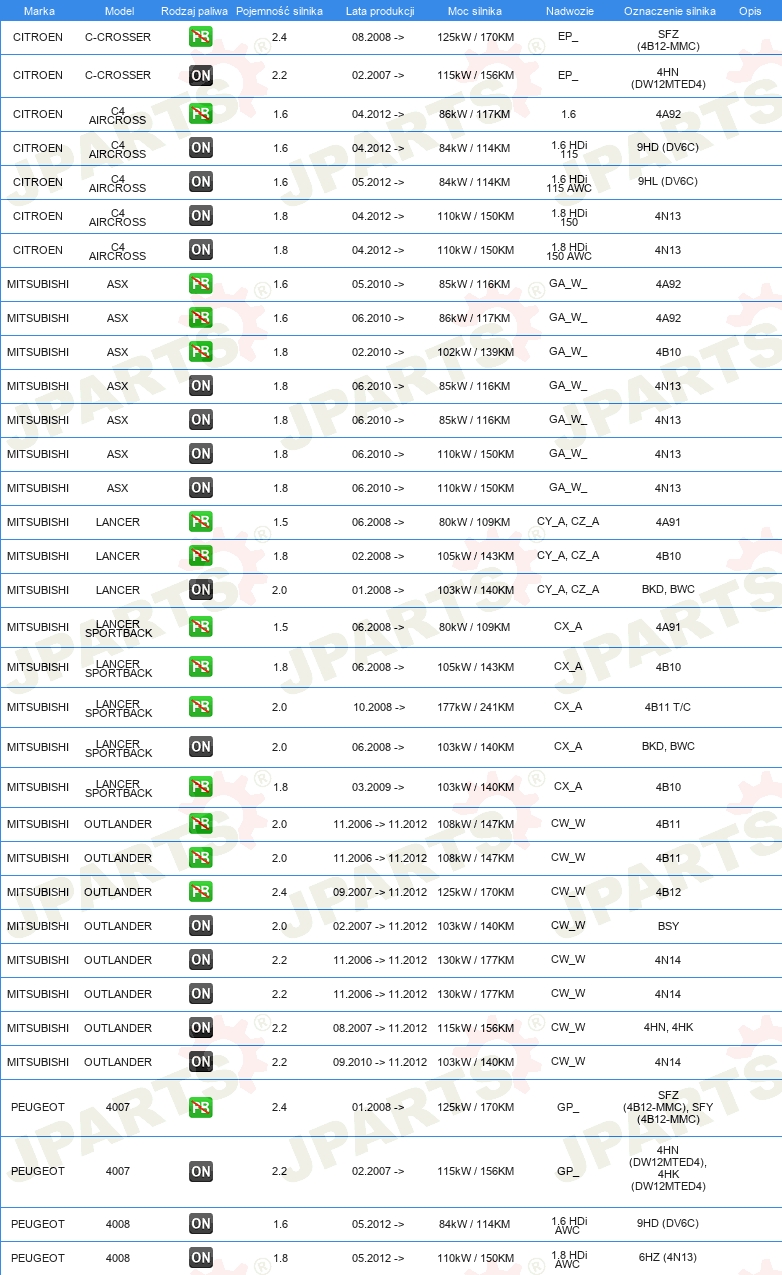This screenshot has height=1275, width=782.
Task: Click the Marka column header
Action: 39,10
